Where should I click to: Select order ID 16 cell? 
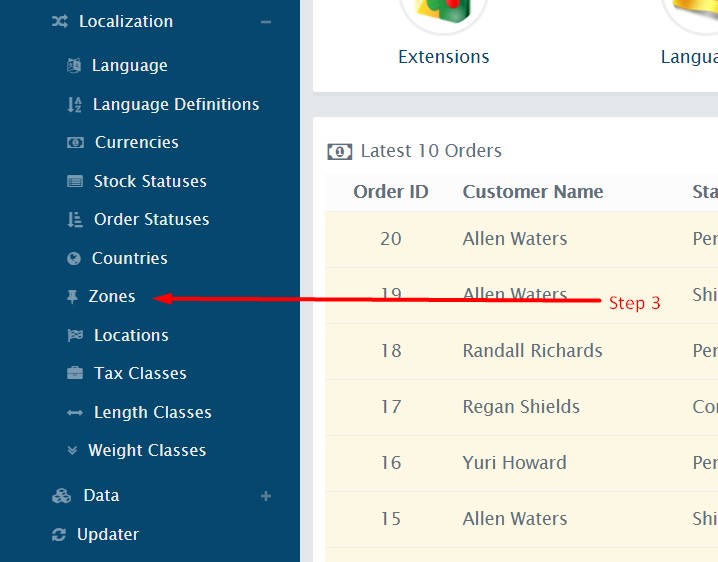tap(391, 463)
